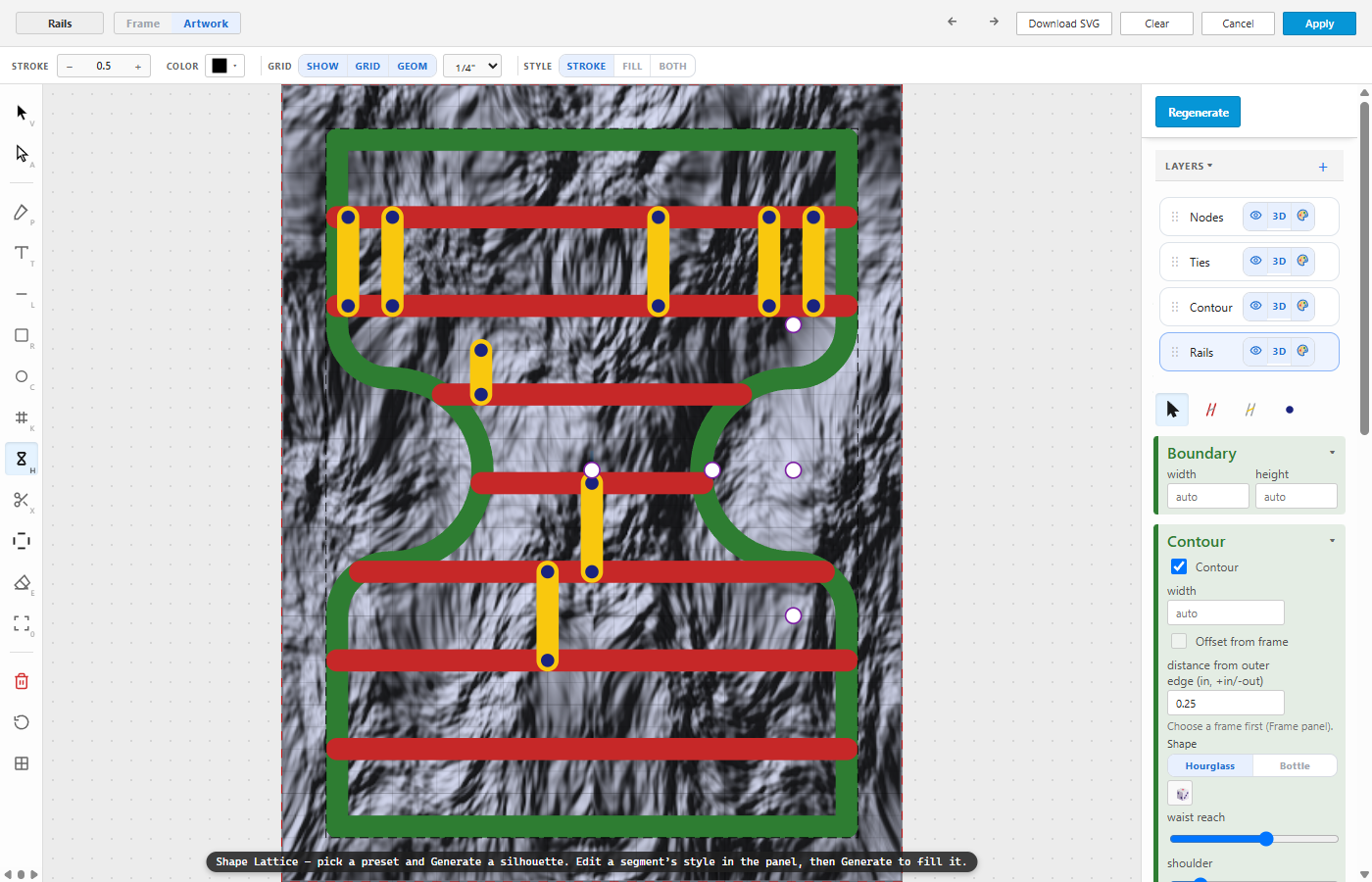1372x882 pixels.
Task: Click the Regenerate button
Action: pos(1199,113)
